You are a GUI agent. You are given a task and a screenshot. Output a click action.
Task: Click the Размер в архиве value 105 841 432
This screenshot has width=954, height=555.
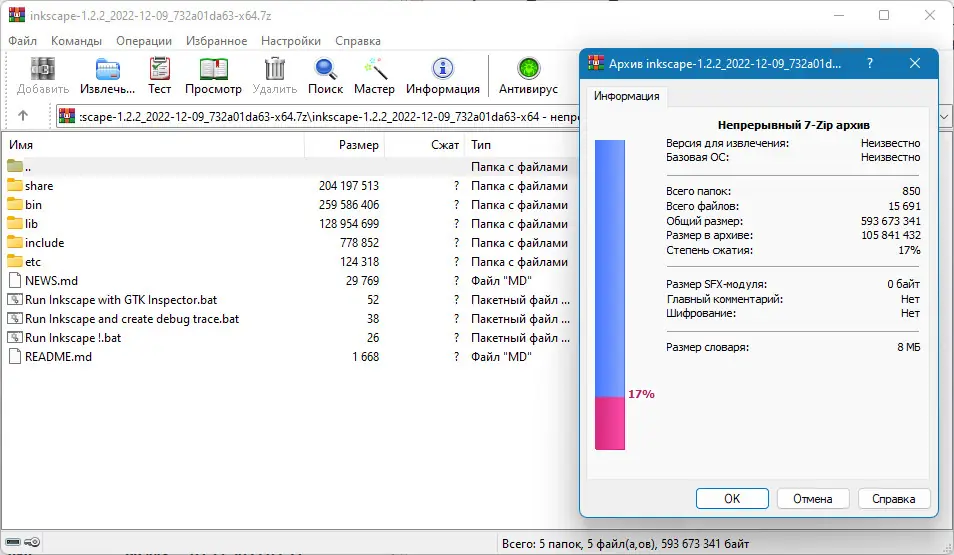pyautogui.click(x=891, y=235)
